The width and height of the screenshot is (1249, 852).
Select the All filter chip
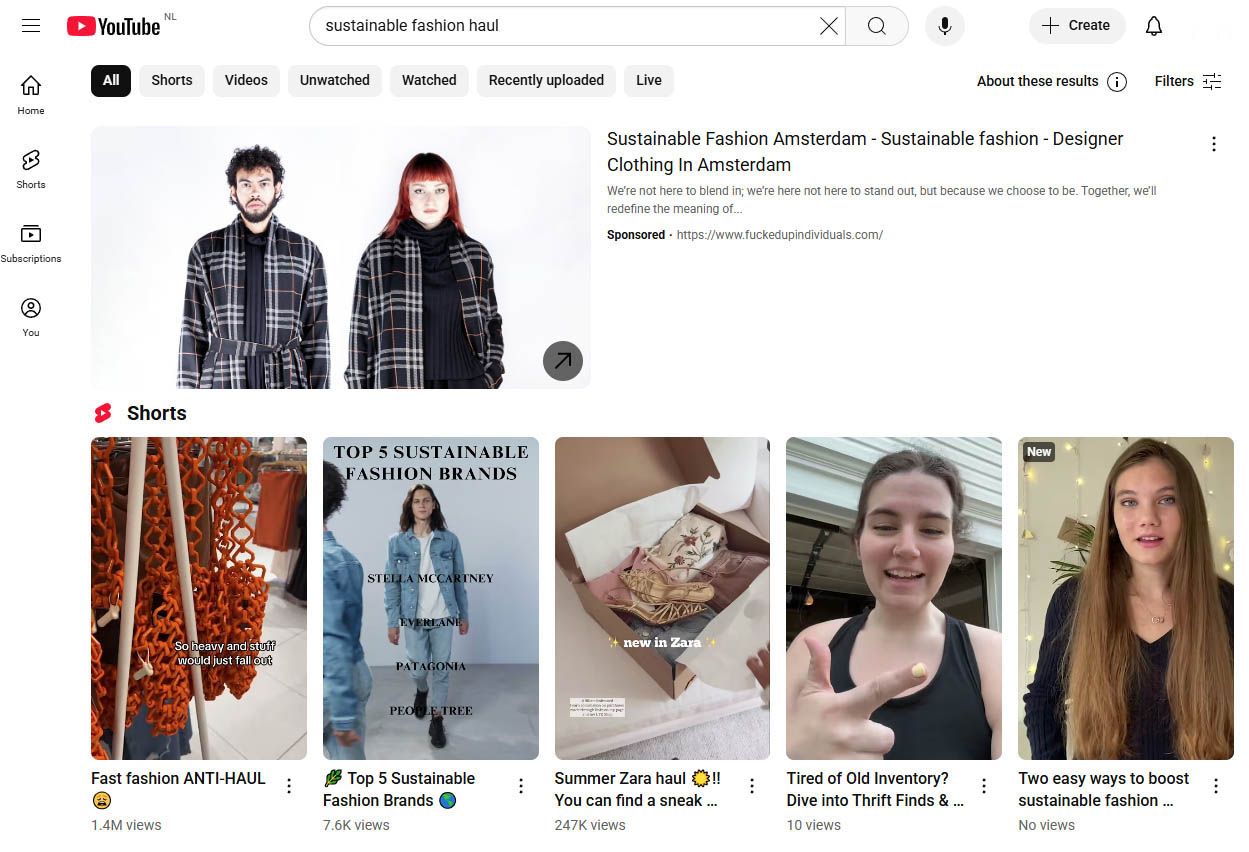click(111, 80)
